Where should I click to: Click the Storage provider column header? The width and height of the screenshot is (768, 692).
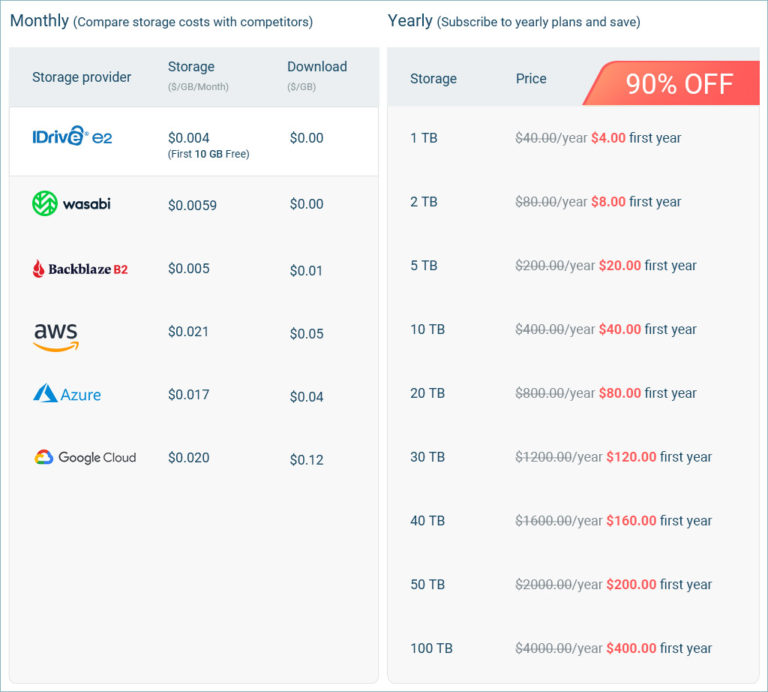(x=82, y=77)
